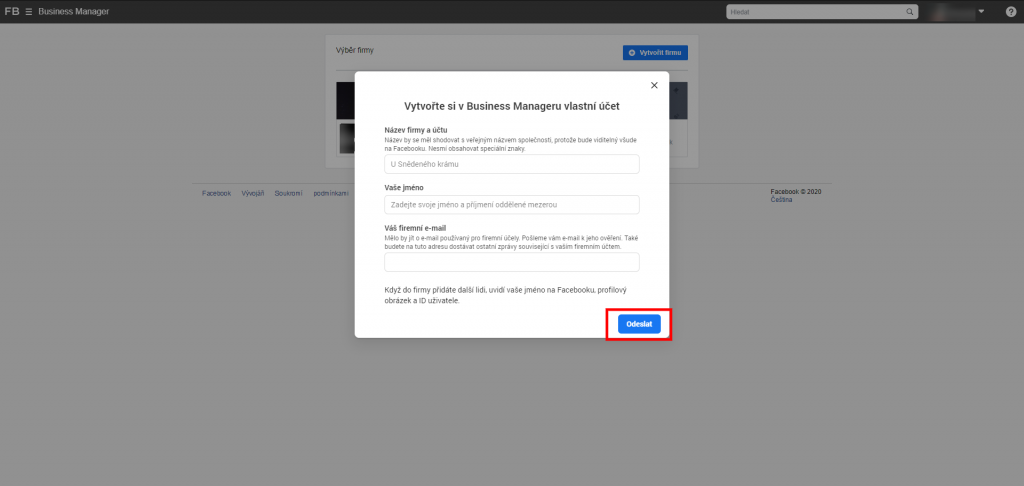Open the Vývojáři footer link
1024x486 pixels.
[252, 193]
